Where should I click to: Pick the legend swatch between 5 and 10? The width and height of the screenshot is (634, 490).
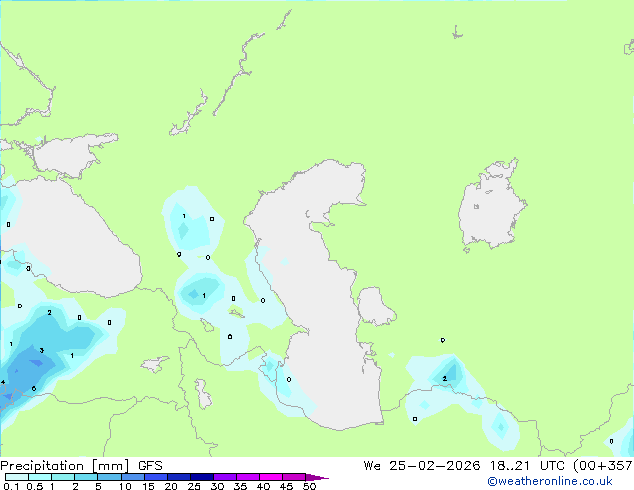tap(109, 477)
